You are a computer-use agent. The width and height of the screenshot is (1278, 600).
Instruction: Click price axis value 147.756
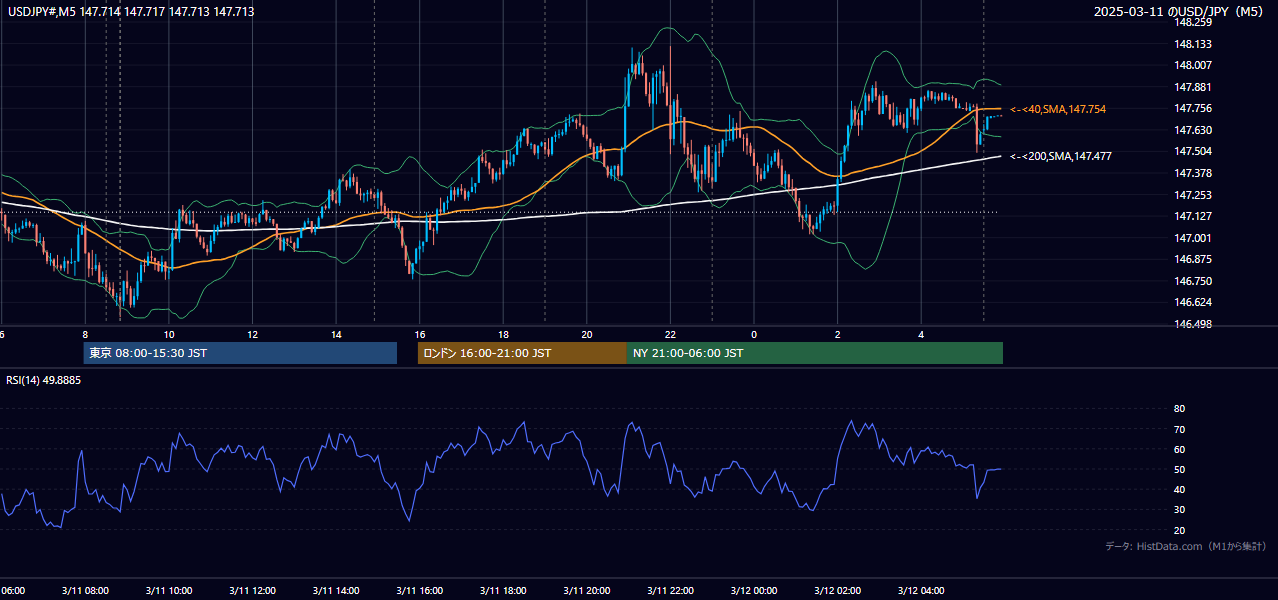coord(1192,109)
